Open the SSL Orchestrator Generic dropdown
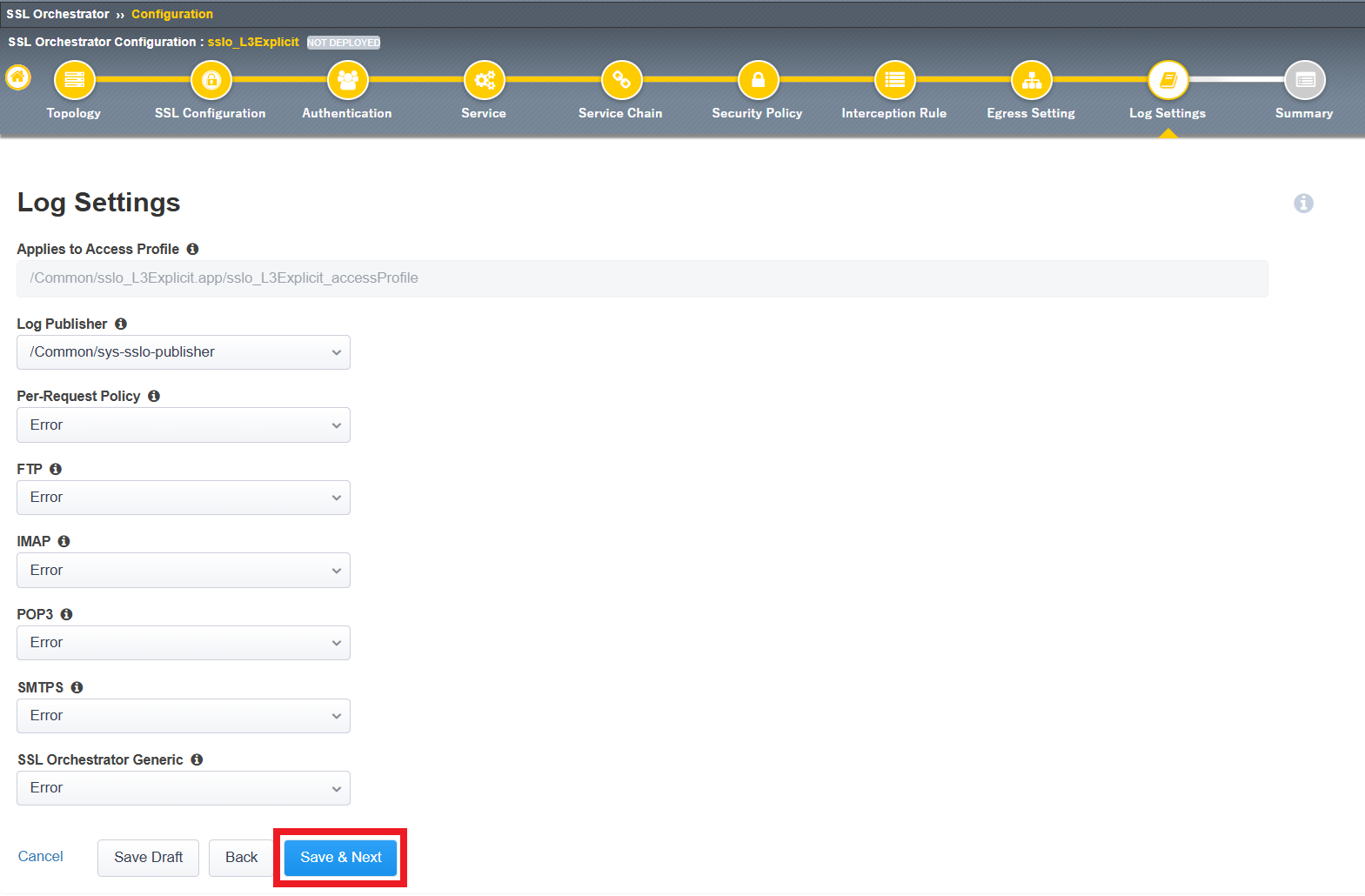Image resolution: width=1365 pixels, height=896 pixels. (184, 788)
